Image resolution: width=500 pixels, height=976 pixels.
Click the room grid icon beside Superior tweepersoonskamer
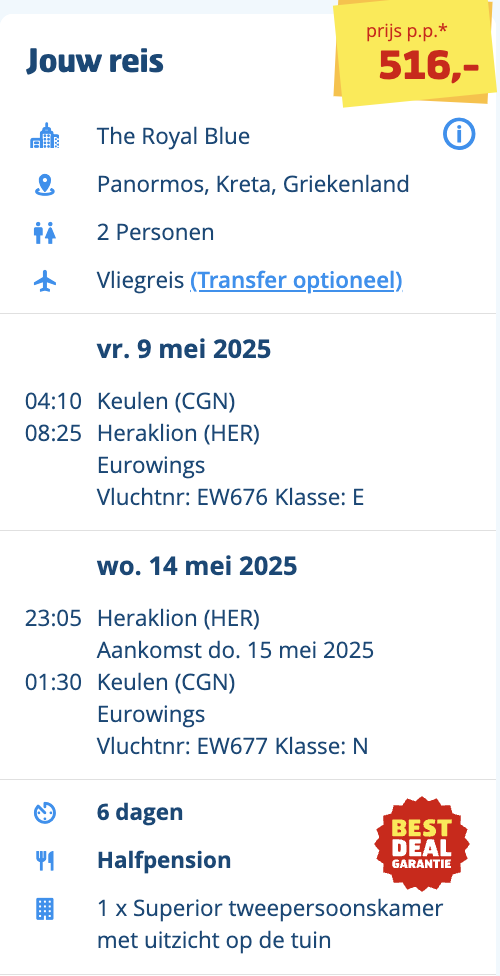point(45,909)
